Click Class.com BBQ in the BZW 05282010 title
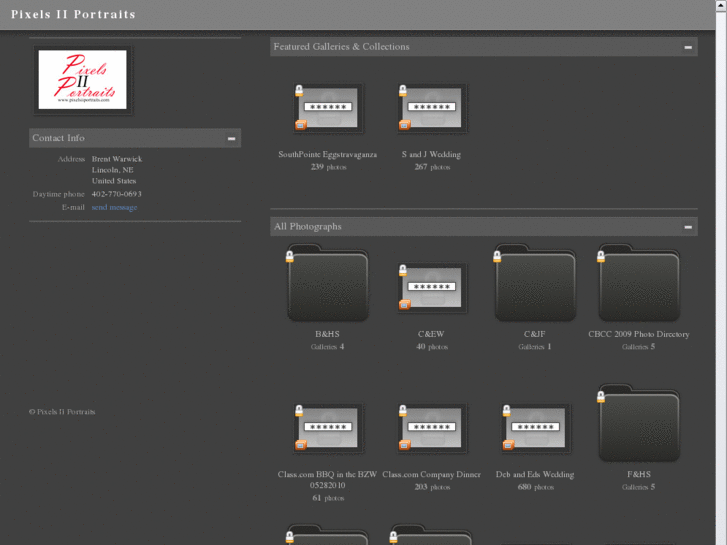The width and height of the screenshot is (727, 545). tap(328, 480)
